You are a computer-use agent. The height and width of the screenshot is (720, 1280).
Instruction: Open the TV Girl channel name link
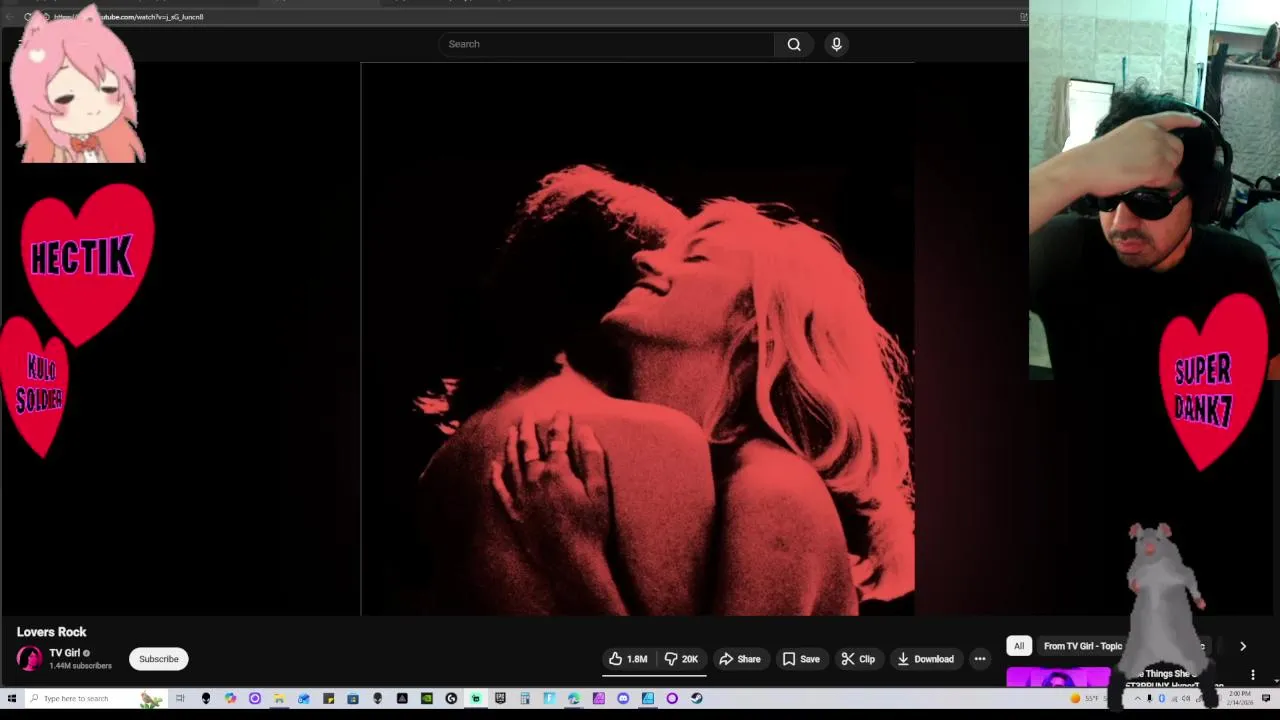click(64, 653)
